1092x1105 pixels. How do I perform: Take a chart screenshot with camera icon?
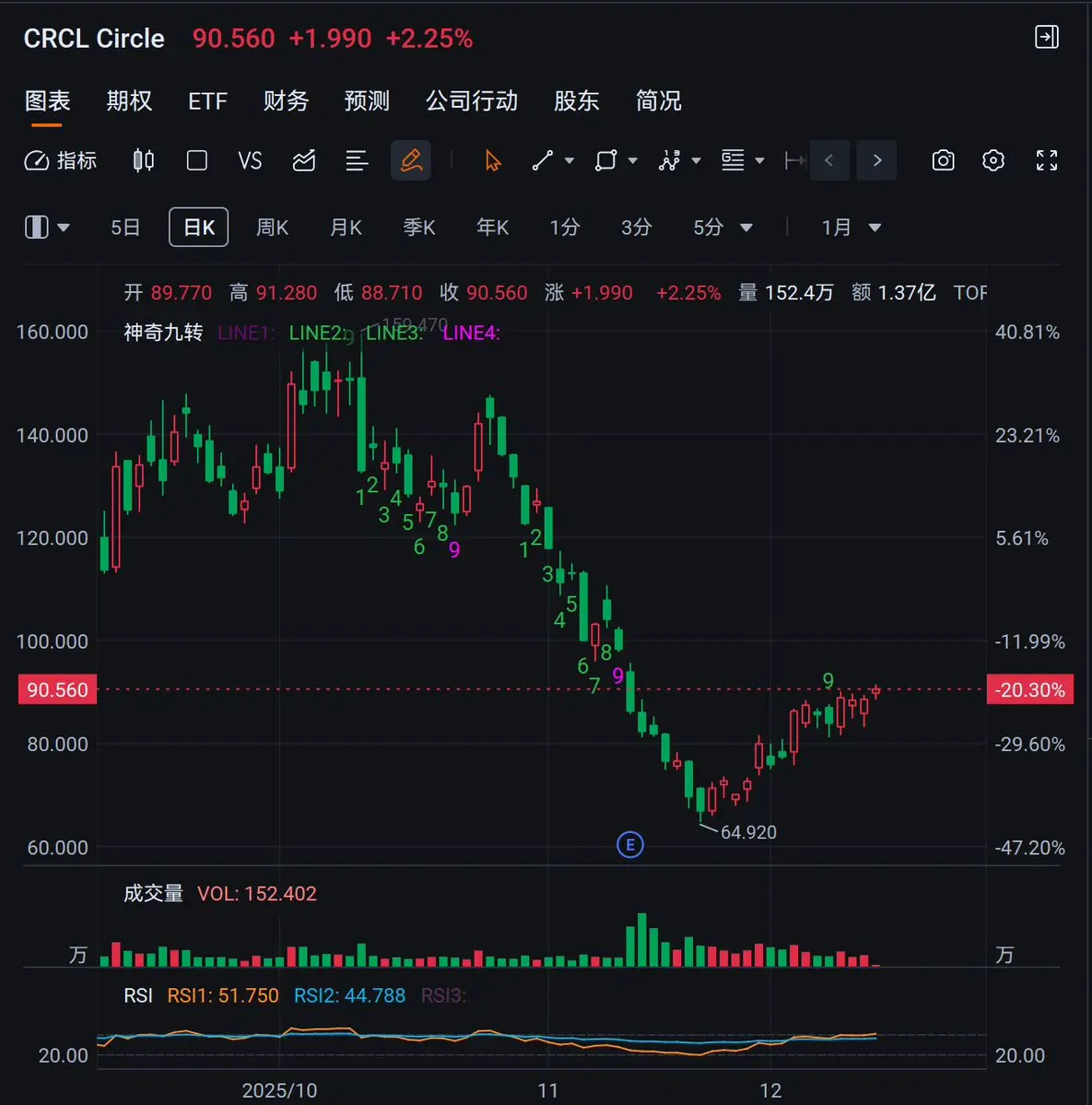pyautogui.click(x=943, y=160)
